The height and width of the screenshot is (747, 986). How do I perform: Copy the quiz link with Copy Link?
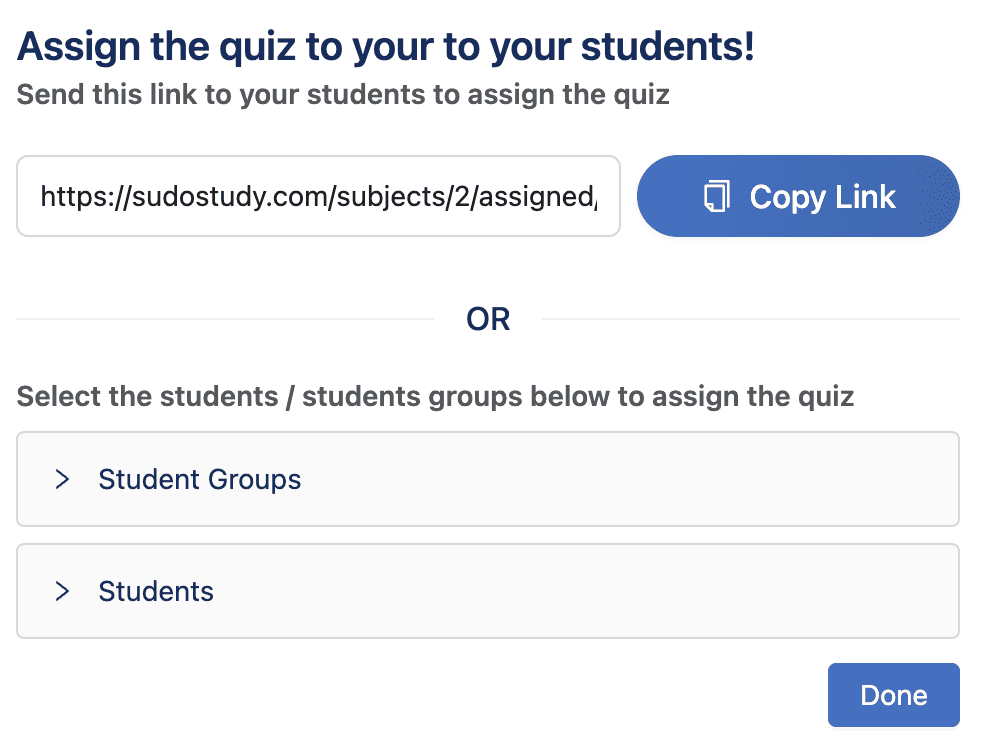point(798,196)
